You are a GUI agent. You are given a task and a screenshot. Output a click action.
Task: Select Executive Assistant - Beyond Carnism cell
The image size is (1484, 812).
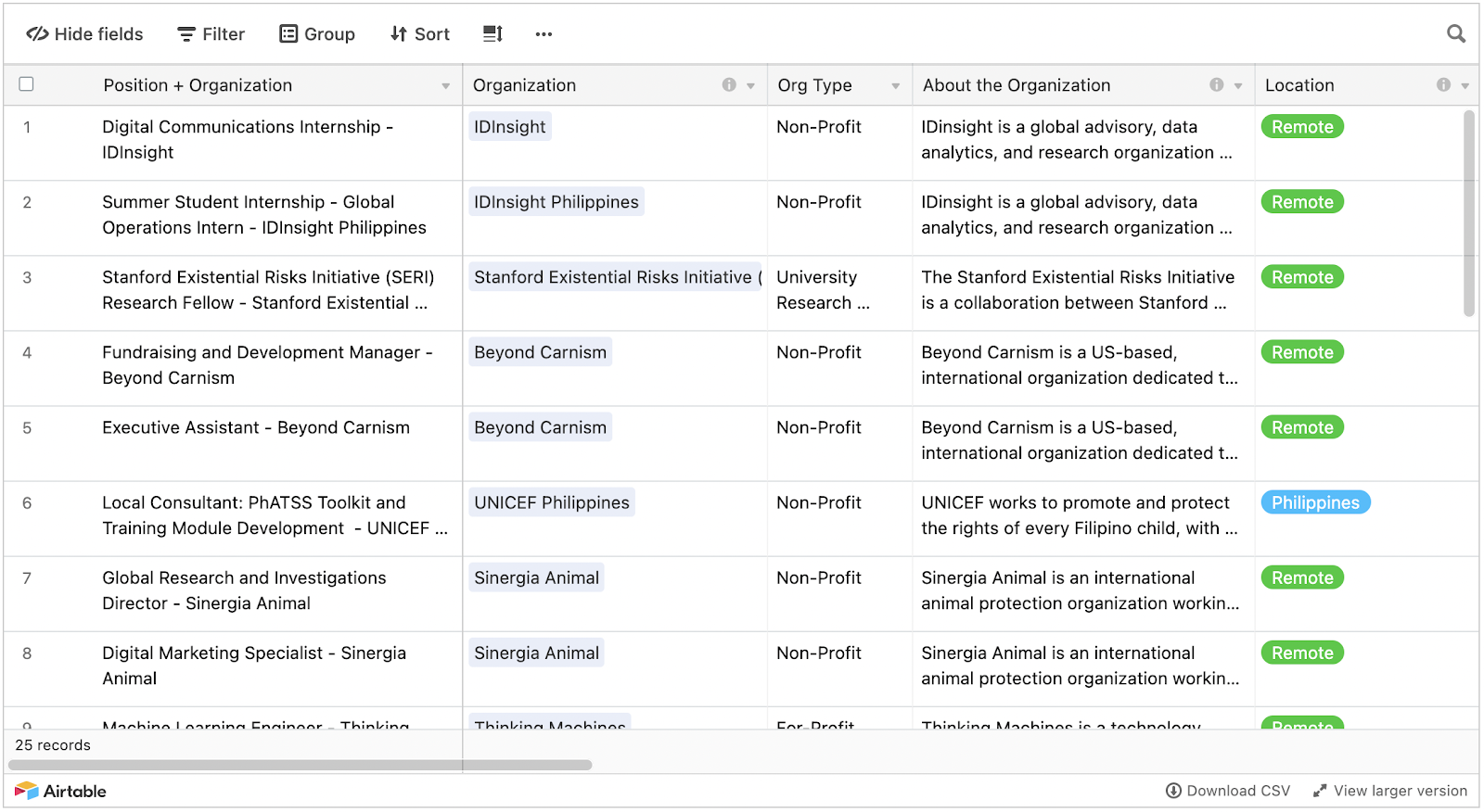278,443
